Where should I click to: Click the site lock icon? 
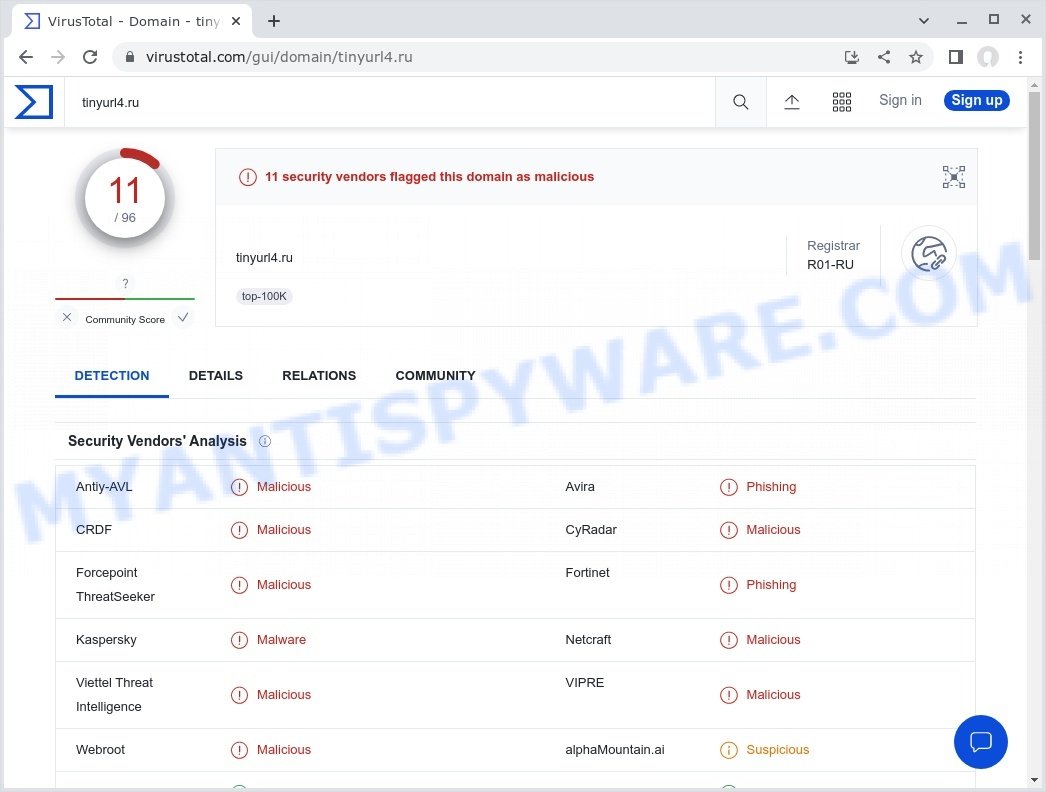click(x=130, y=57)
